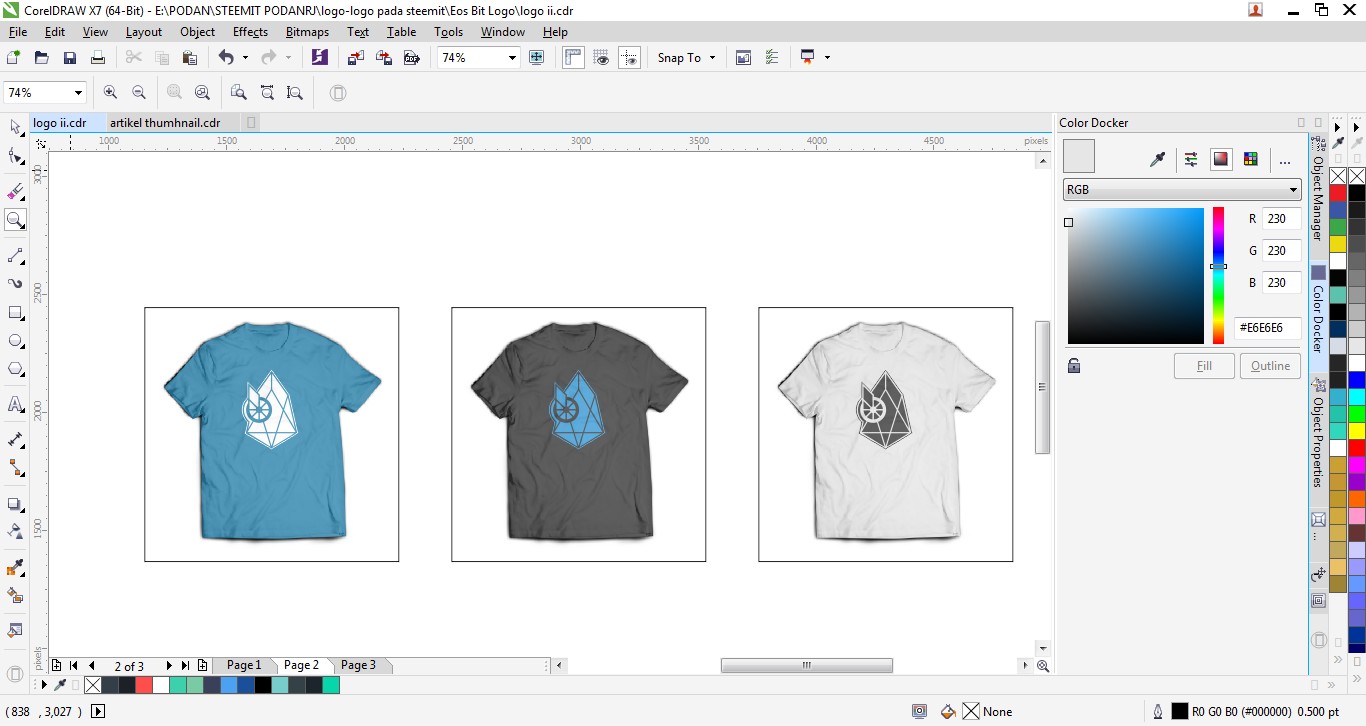
Task: Select the Drop Shadow tool
Action: pyautogui.click(x=15, y=504)
